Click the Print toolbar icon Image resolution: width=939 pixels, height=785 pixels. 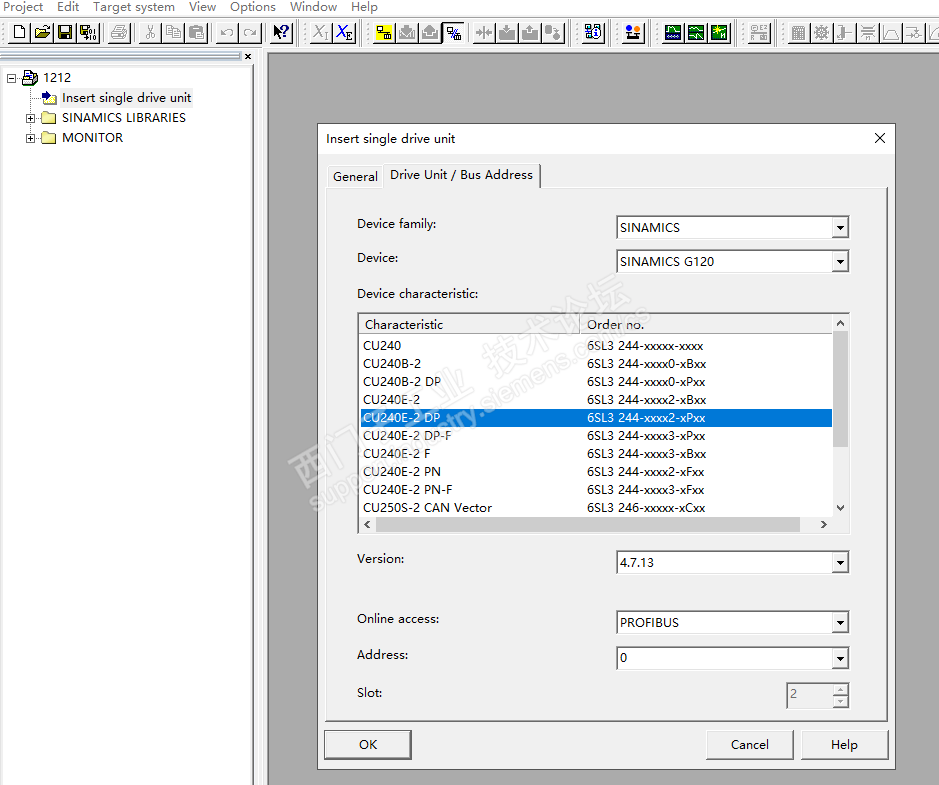[119, 32]
